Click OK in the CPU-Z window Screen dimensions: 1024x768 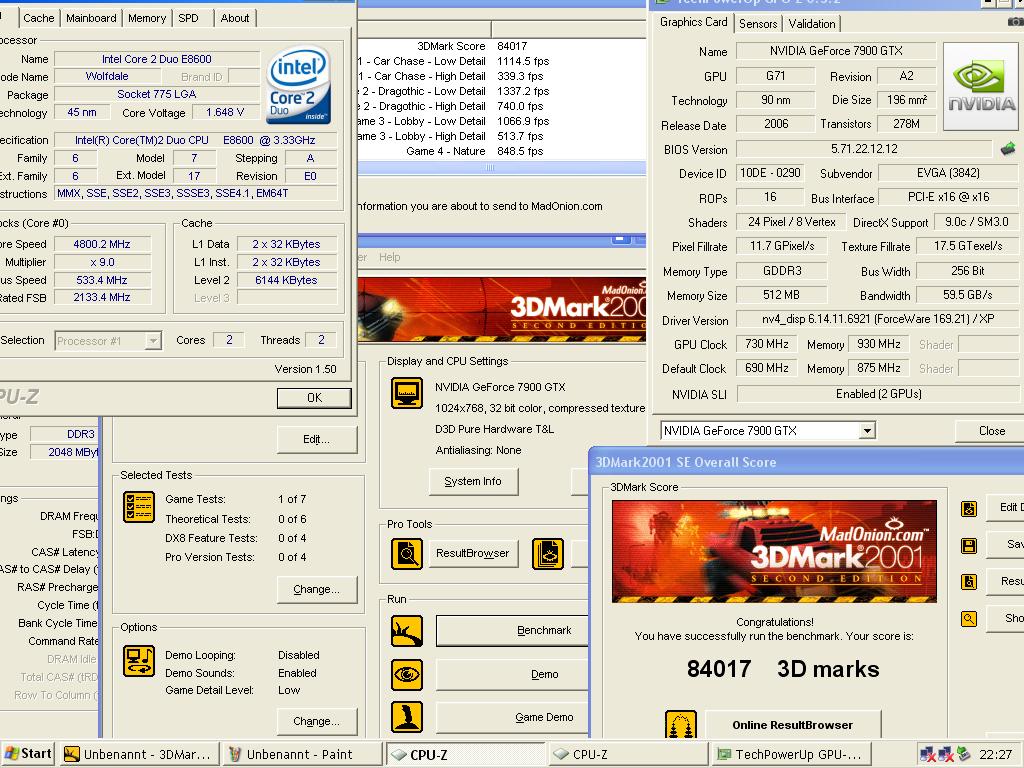(314, 398)
